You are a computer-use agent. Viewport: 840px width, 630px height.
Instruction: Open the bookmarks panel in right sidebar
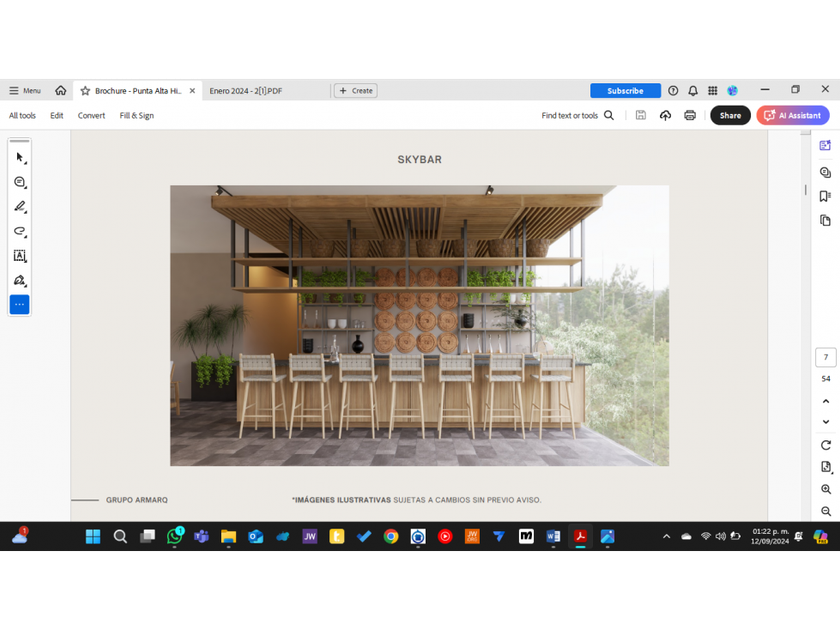(825, 196)
